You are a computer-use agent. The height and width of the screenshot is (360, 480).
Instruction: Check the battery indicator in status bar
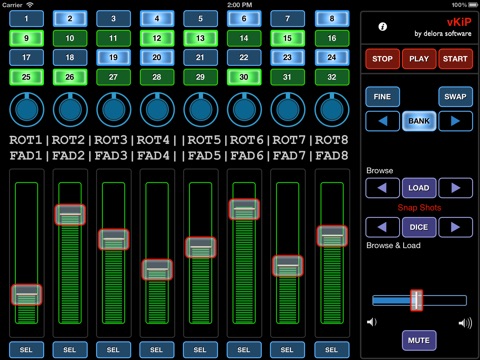pyautogui.click(x=473, y=5)
